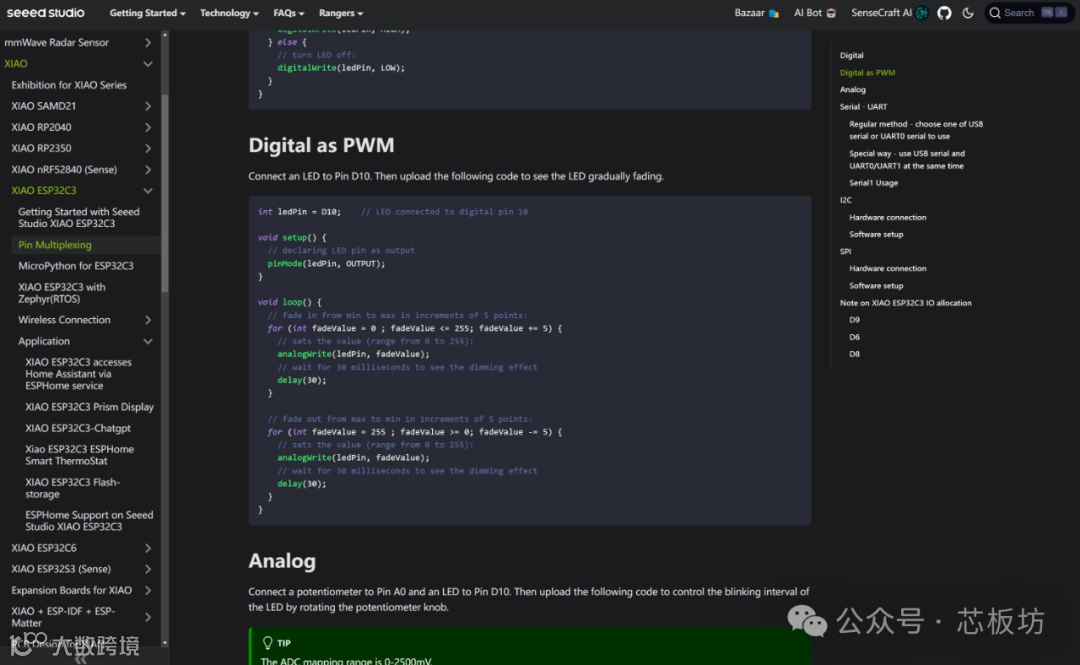
Task: Jump to I2C section in contents
Action: coord(846,200)
